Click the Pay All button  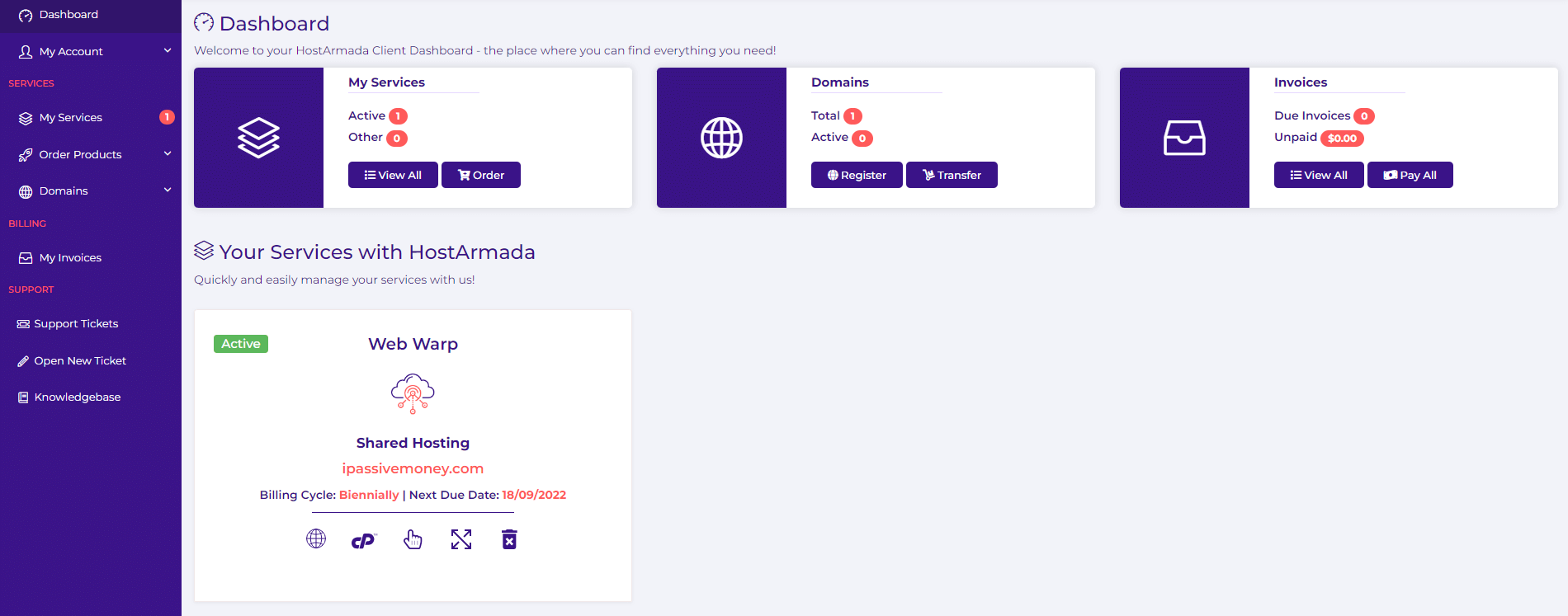tap(1410, 175)
